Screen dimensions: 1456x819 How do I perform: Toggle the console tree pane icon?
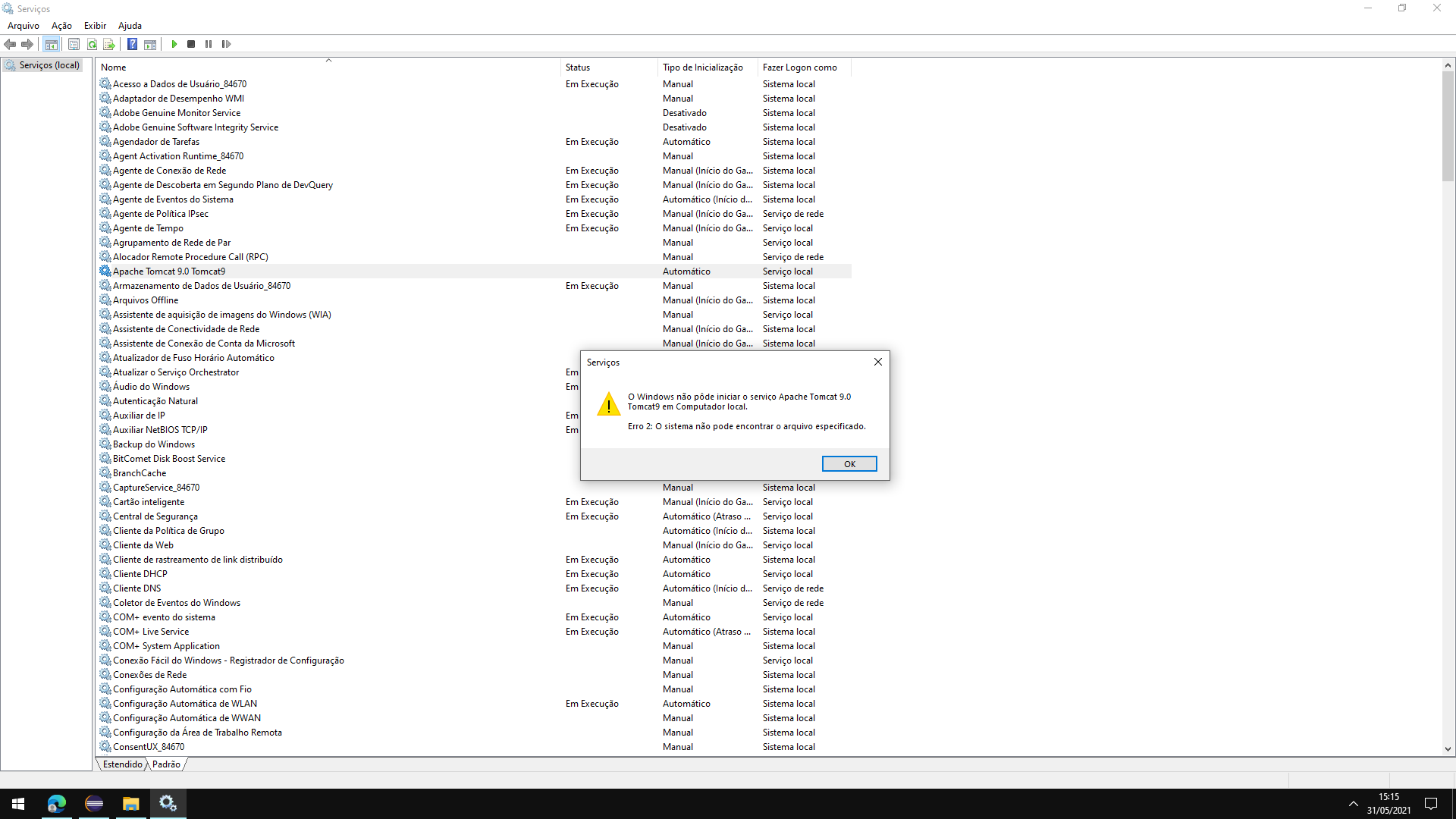(52, 44)
